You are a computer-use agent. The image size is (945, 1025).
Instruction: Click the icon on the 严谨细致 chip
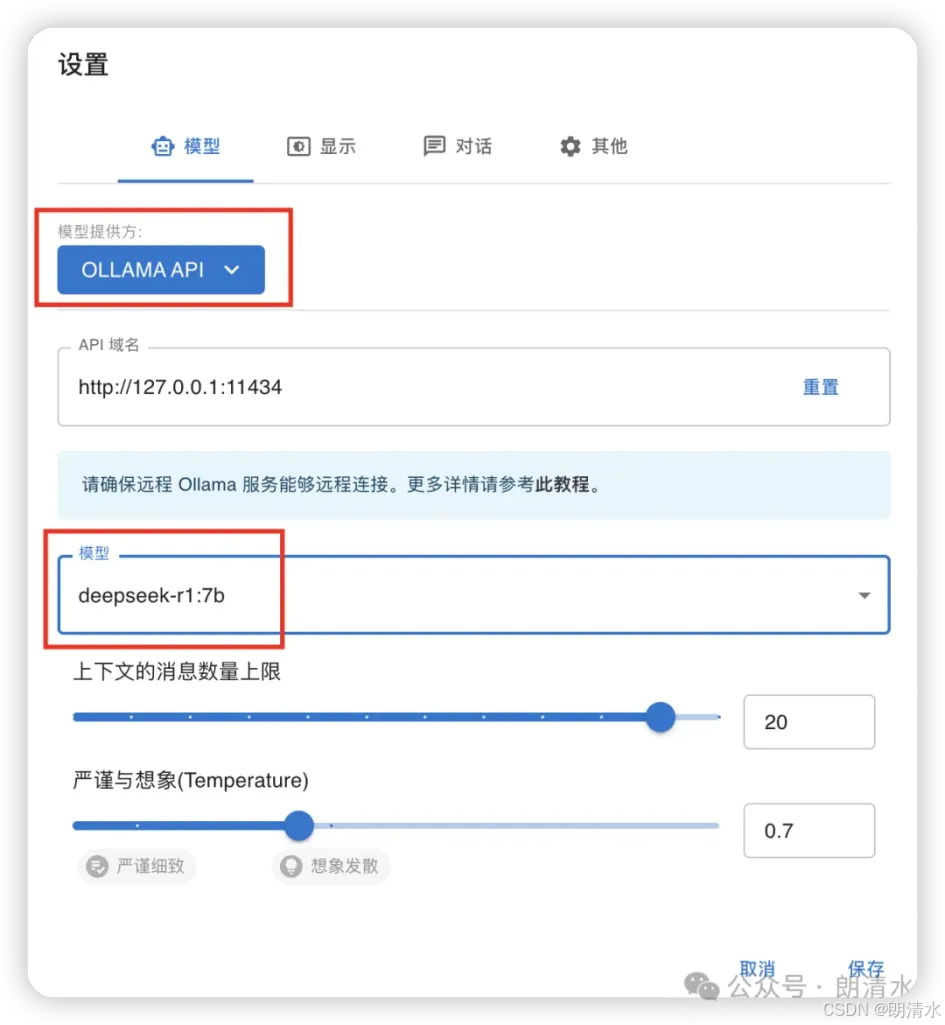97,867
